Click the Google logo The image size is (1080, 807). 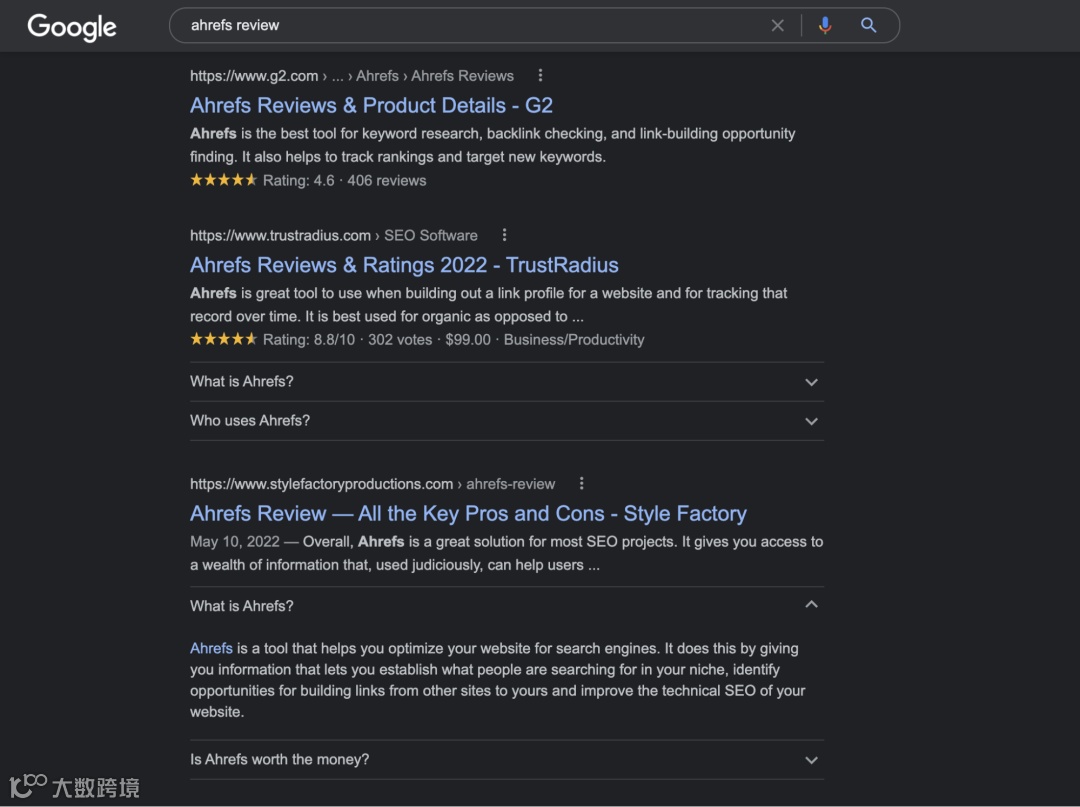[x=72, y=27]
